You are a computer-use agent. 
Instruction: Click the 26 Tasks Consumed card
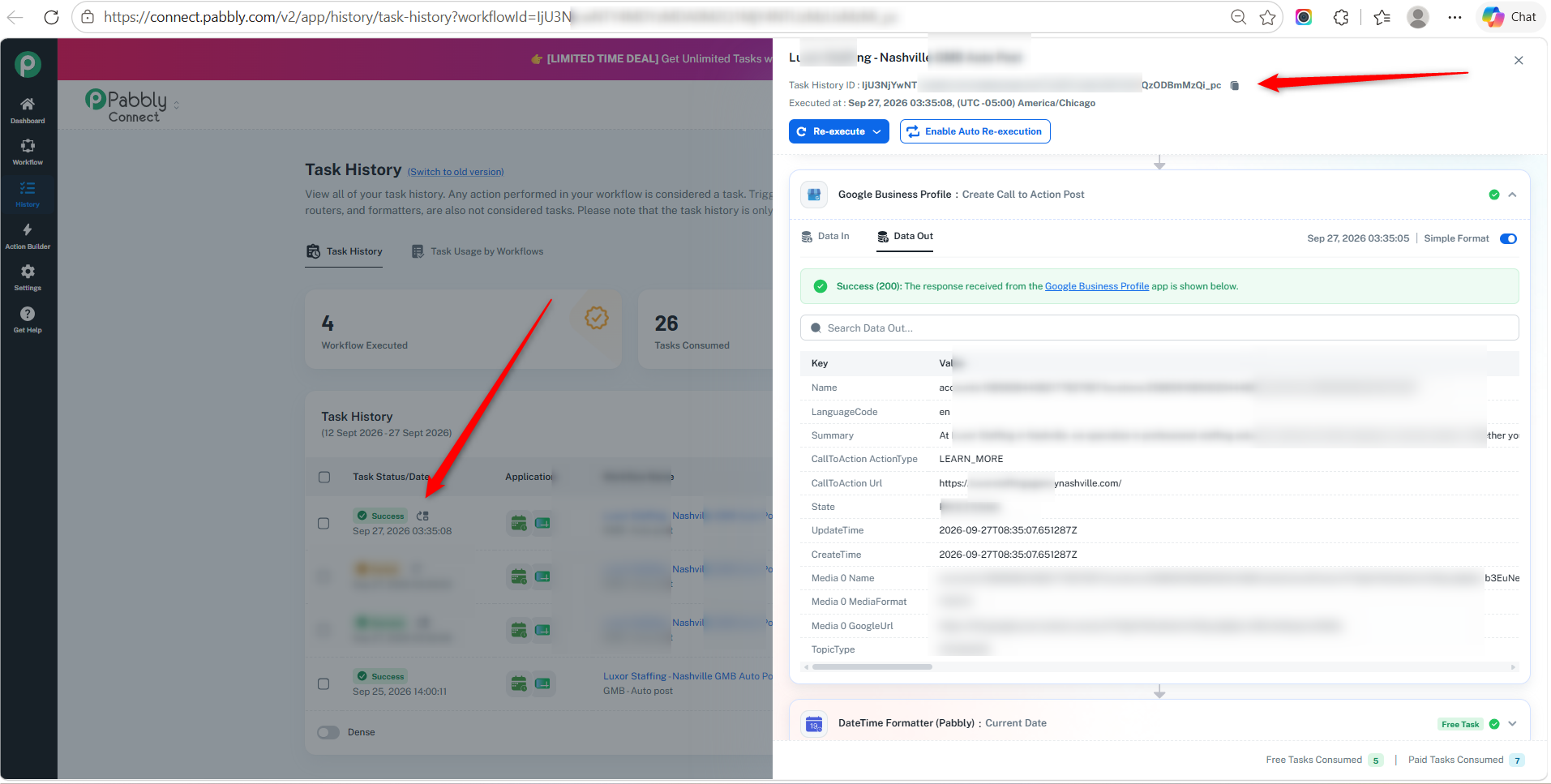(705, 330)
